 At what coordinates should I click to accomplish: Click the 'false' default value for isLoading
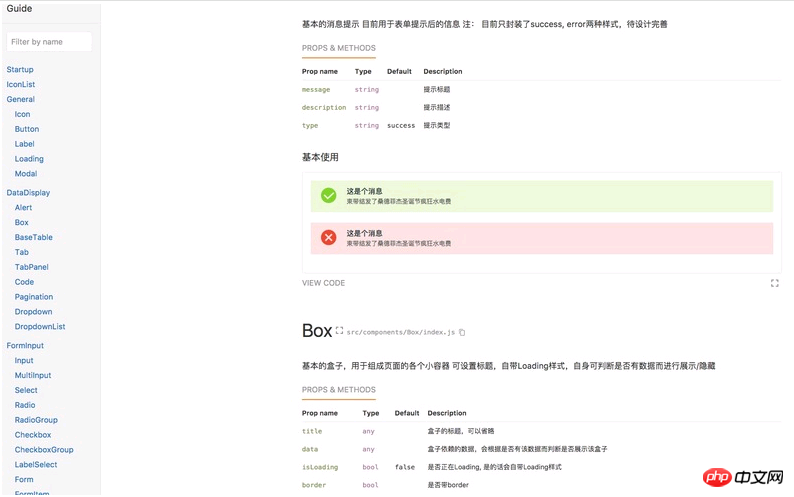(405, 467)
